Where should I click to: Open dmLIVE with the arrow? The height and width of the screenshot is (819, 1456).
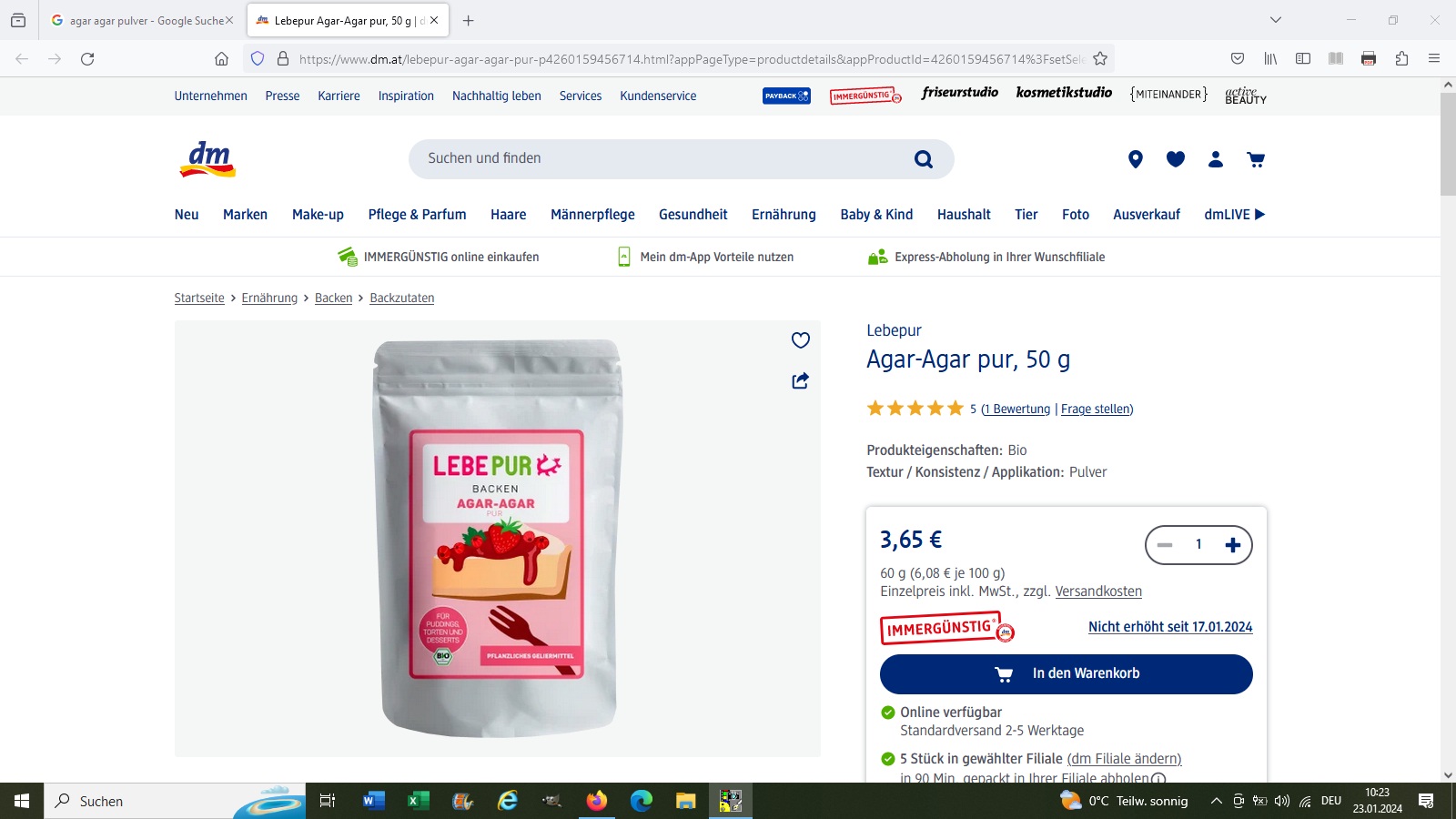[1235, 215]
